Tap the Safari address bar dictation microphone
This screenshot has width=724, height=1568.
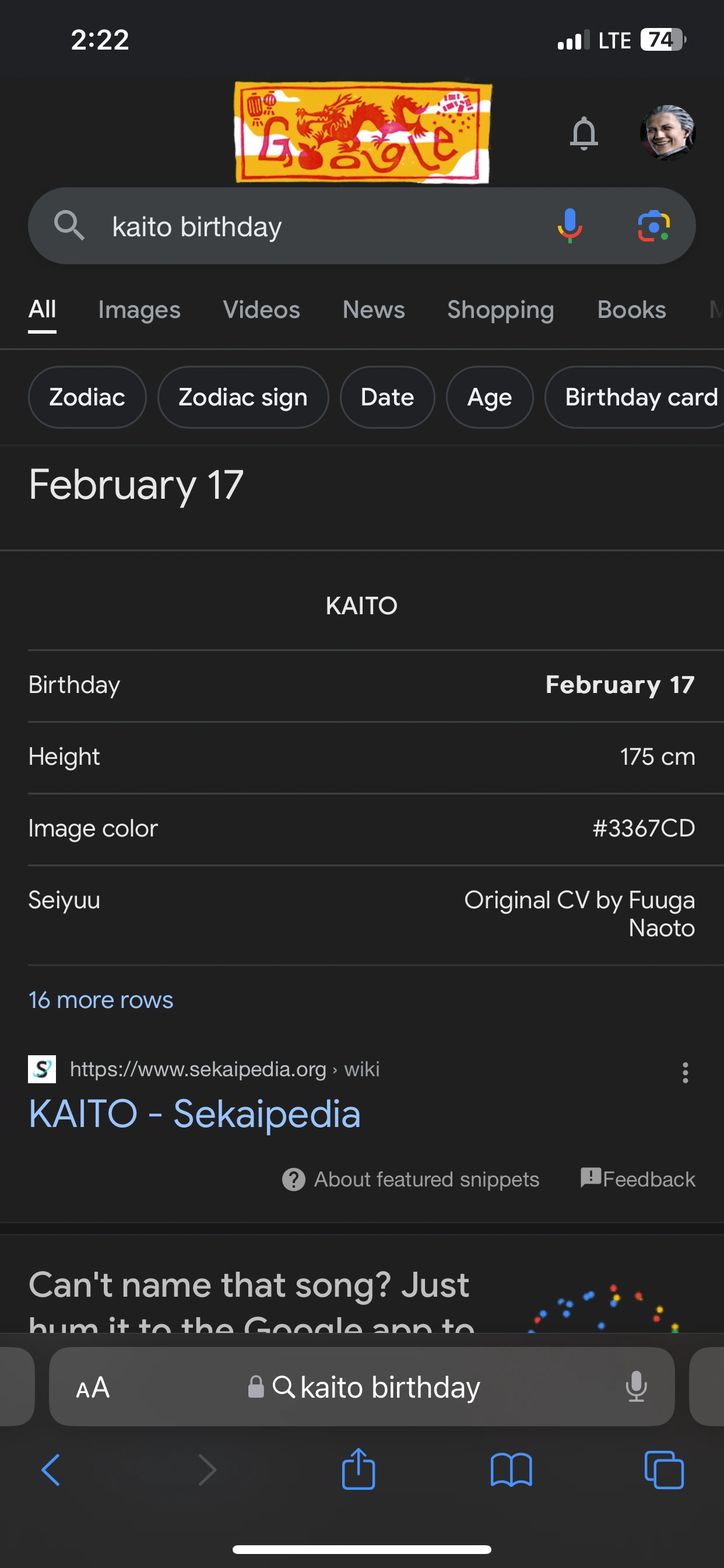[x=636, y=1386]
